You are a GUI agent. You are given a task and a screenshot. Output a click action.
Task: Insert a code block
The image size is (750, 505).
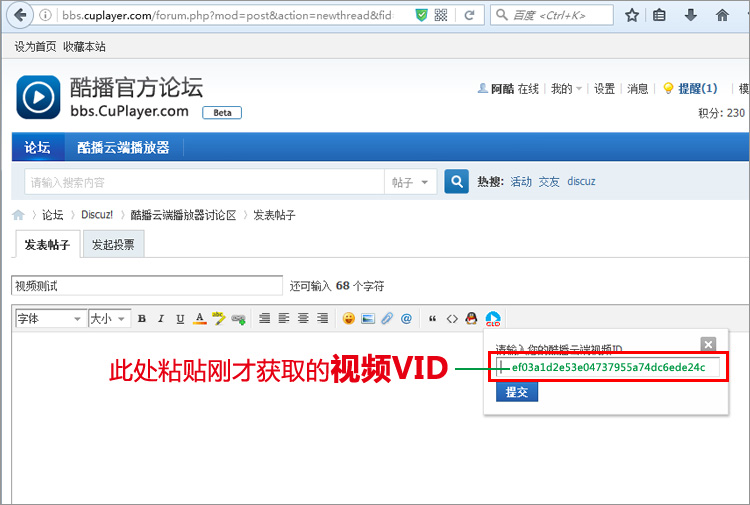point(452,319)
